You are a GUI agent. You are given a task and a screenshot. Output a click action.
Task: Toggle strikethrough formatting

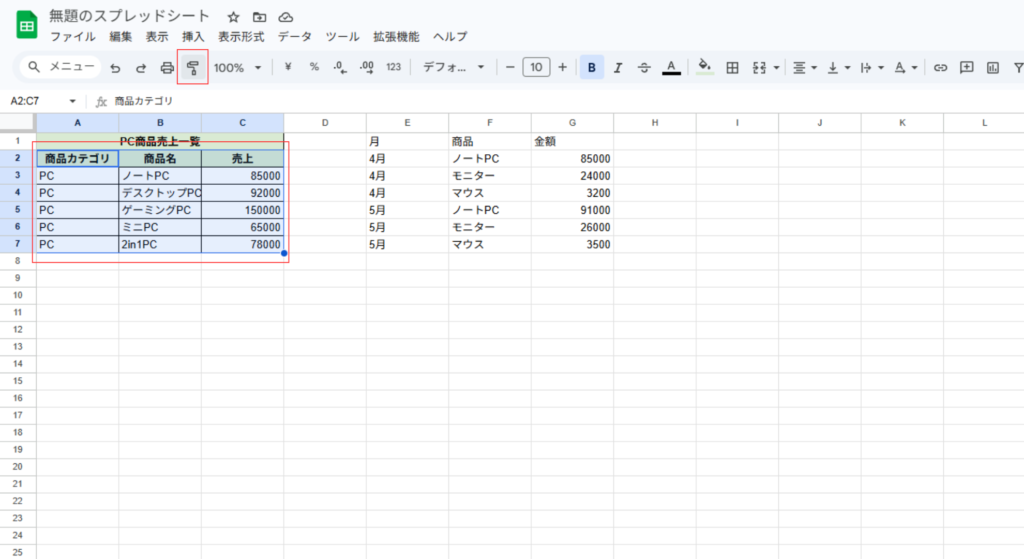644,68
